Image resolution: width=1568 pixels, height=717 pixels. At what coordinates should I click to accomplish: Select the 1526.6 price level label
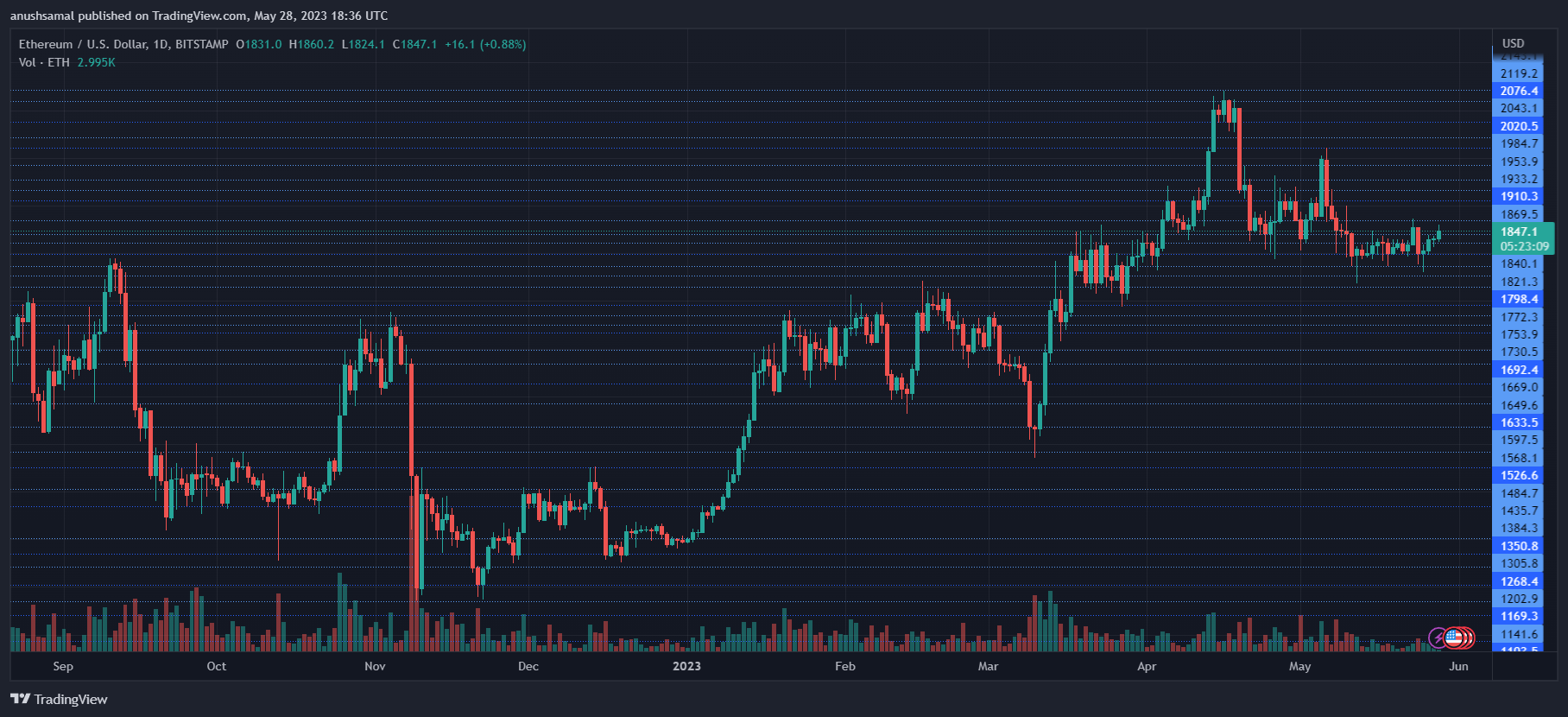(x=1518, y=475)
